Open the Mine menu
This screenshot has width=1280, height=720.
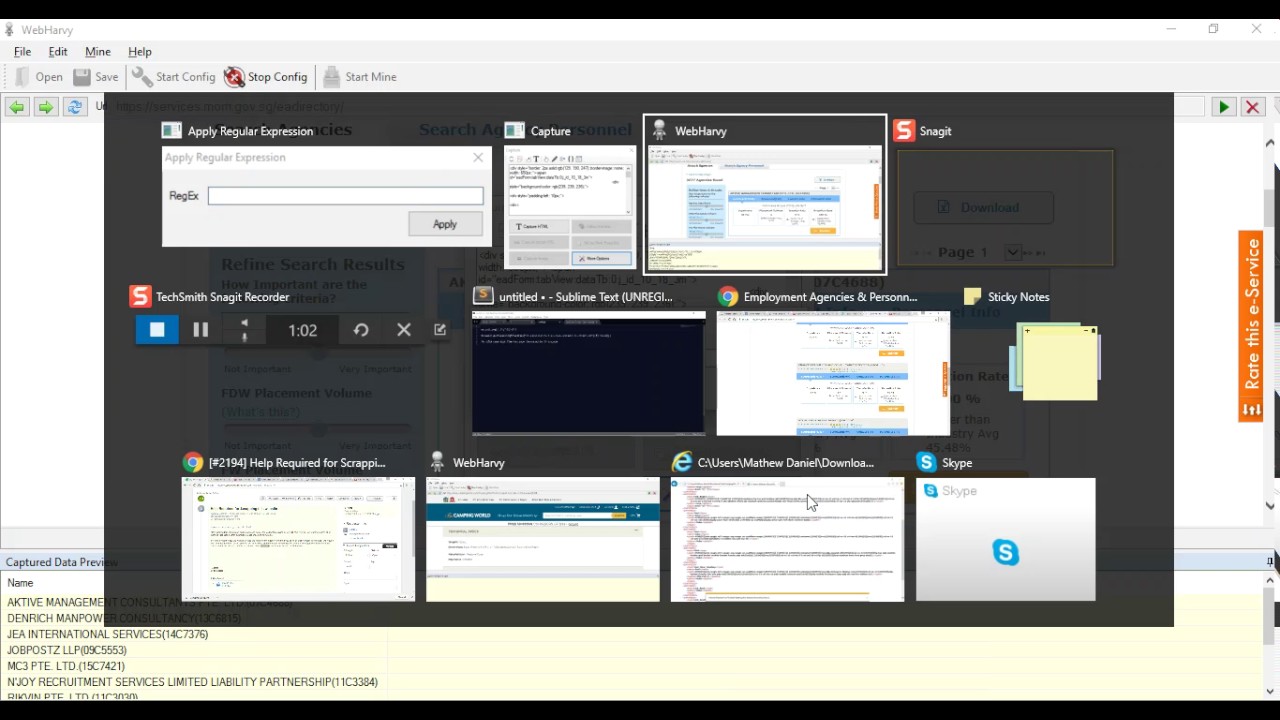point(98,51)
